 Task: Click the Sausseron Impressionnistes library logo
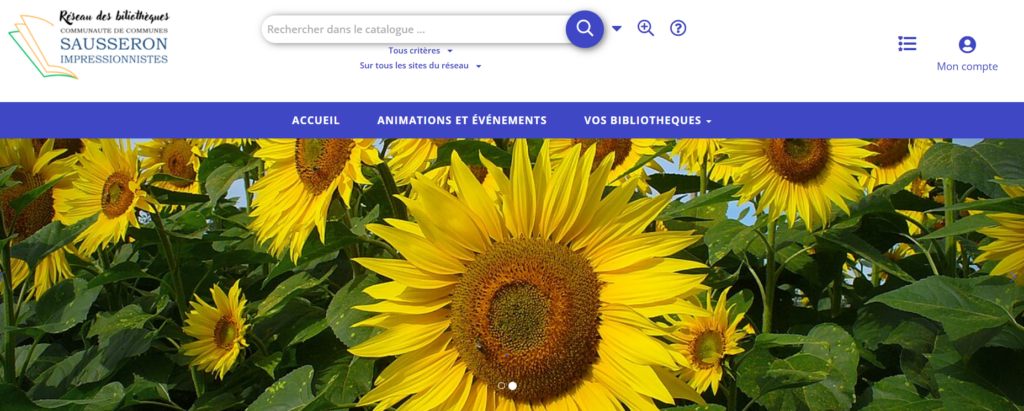tap(88, 45)
